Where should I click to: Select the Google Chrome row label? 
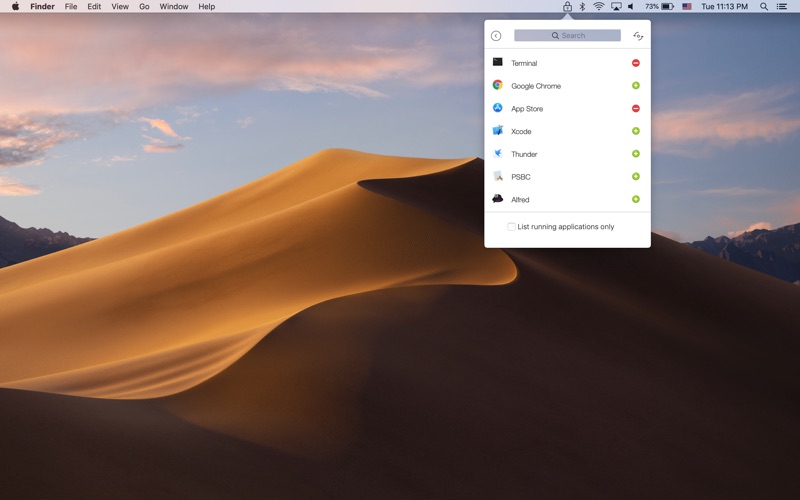click(x=536, y=86)
